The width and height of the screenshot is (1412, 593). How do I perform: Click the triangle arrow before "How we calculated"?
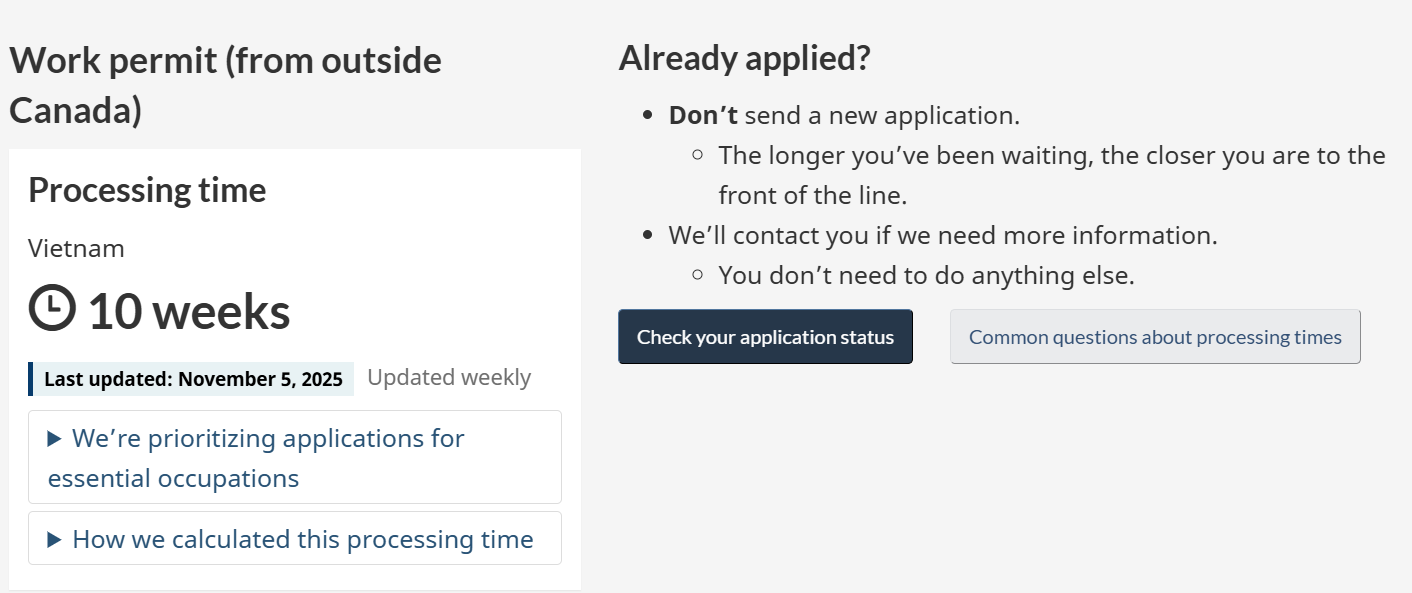coord(55,540)
